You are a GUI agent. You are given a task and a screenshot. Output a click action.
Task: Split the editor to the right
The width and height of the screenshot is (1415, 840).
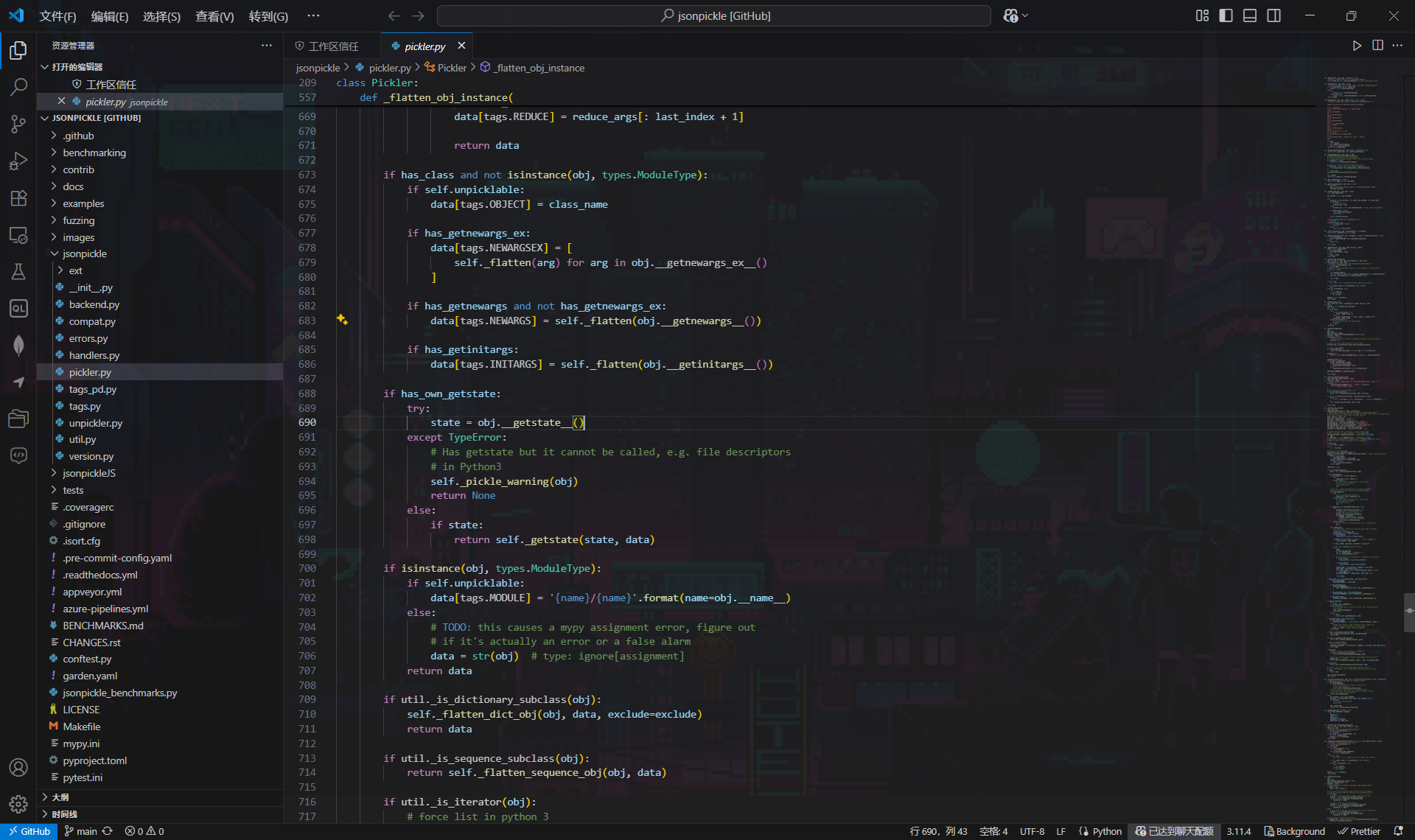click(1378, 45)
